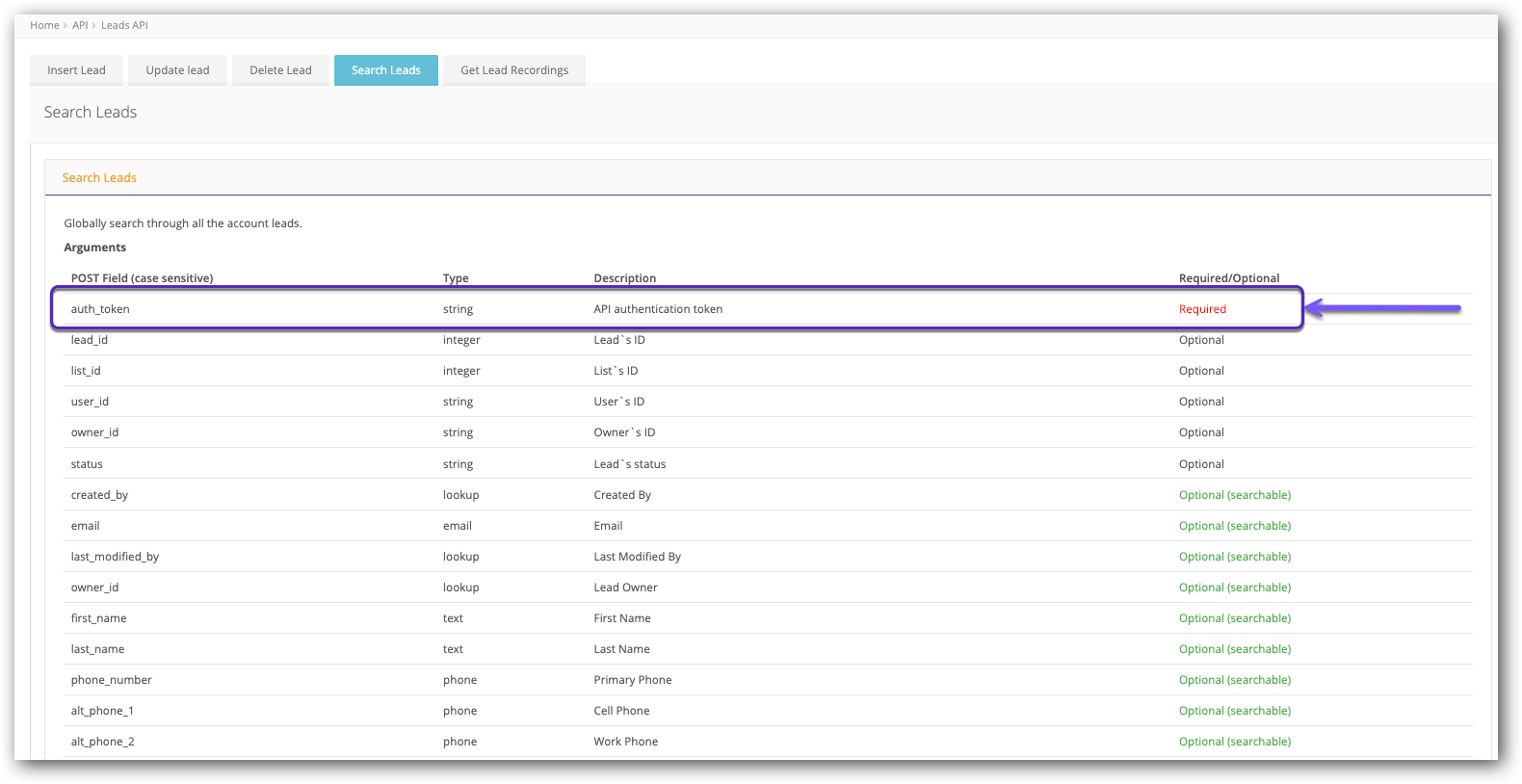Click the List`s ID description
The width and height of the screenshot is (1522, 784).
coord(616,371)
